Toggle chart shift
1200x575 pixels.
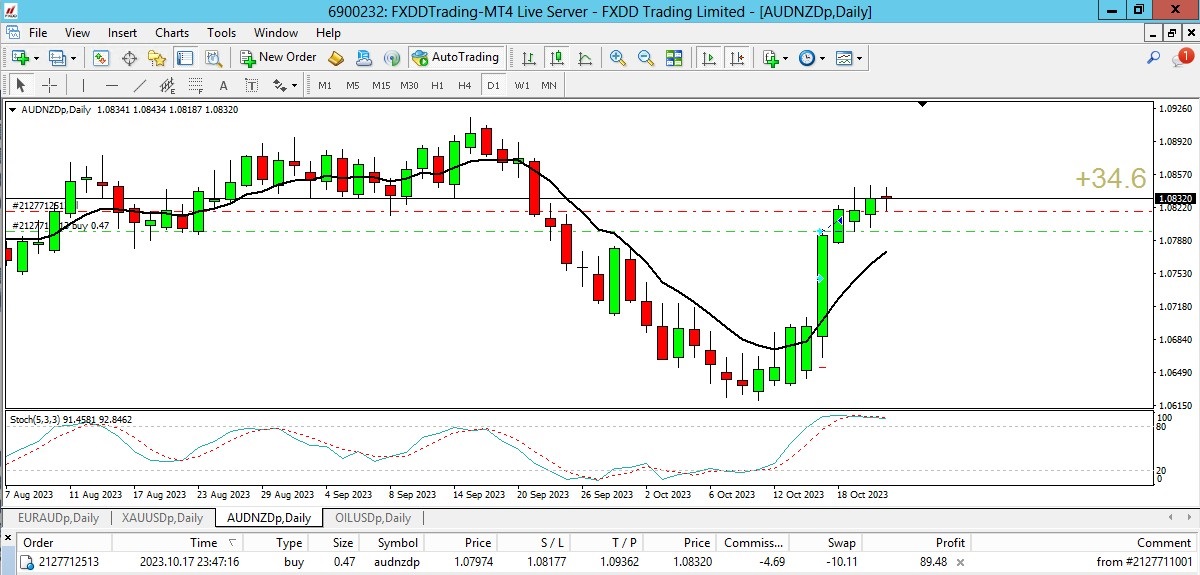click(737, 58)
